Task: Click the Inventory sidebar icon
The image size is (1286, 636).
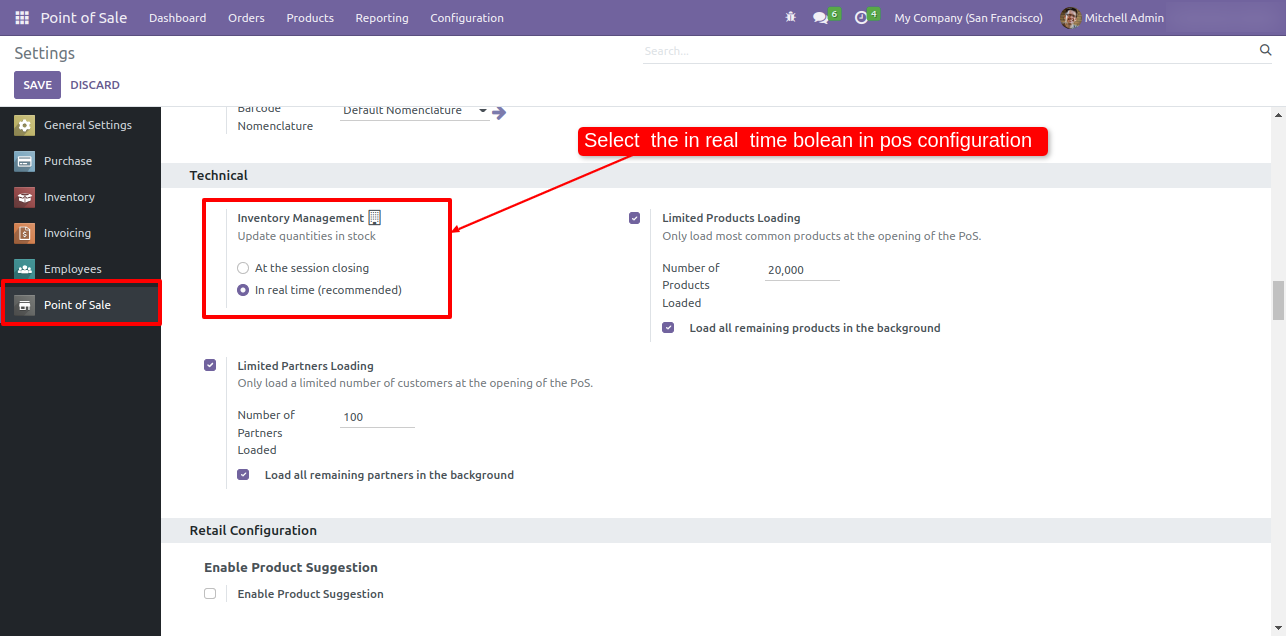Action: [x=24, y=197]
